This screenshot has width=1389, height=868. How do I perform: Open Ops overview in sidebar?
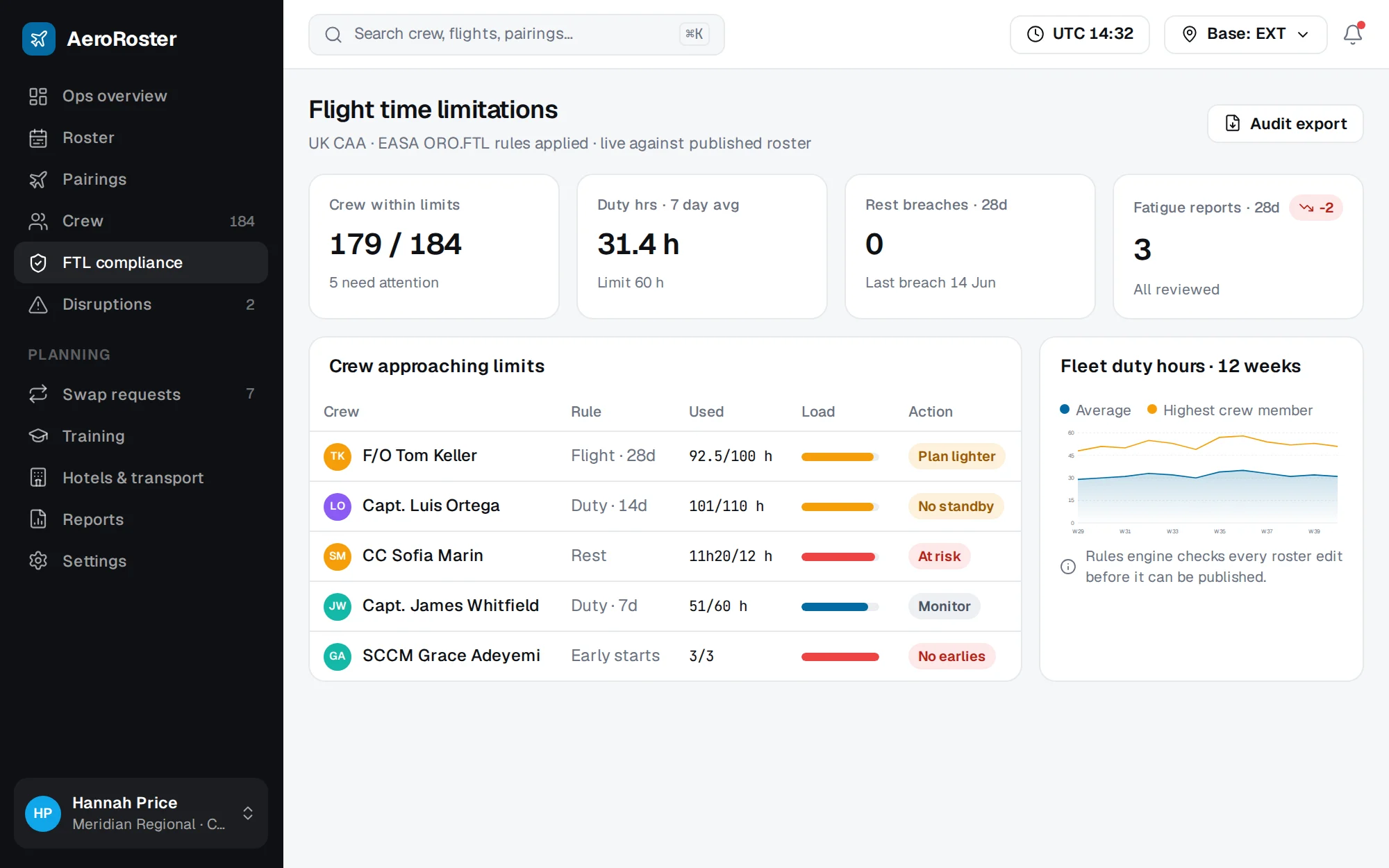(141, 96)
